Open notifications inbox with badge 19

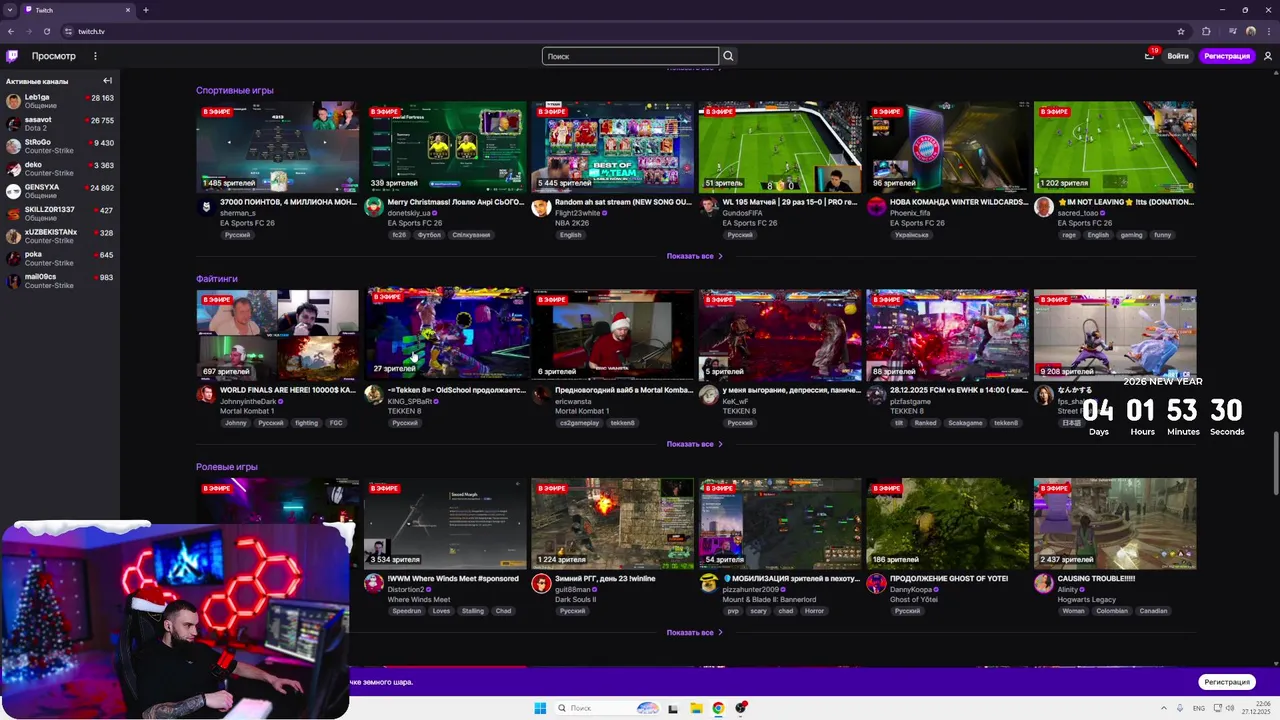click(1149, 56)
